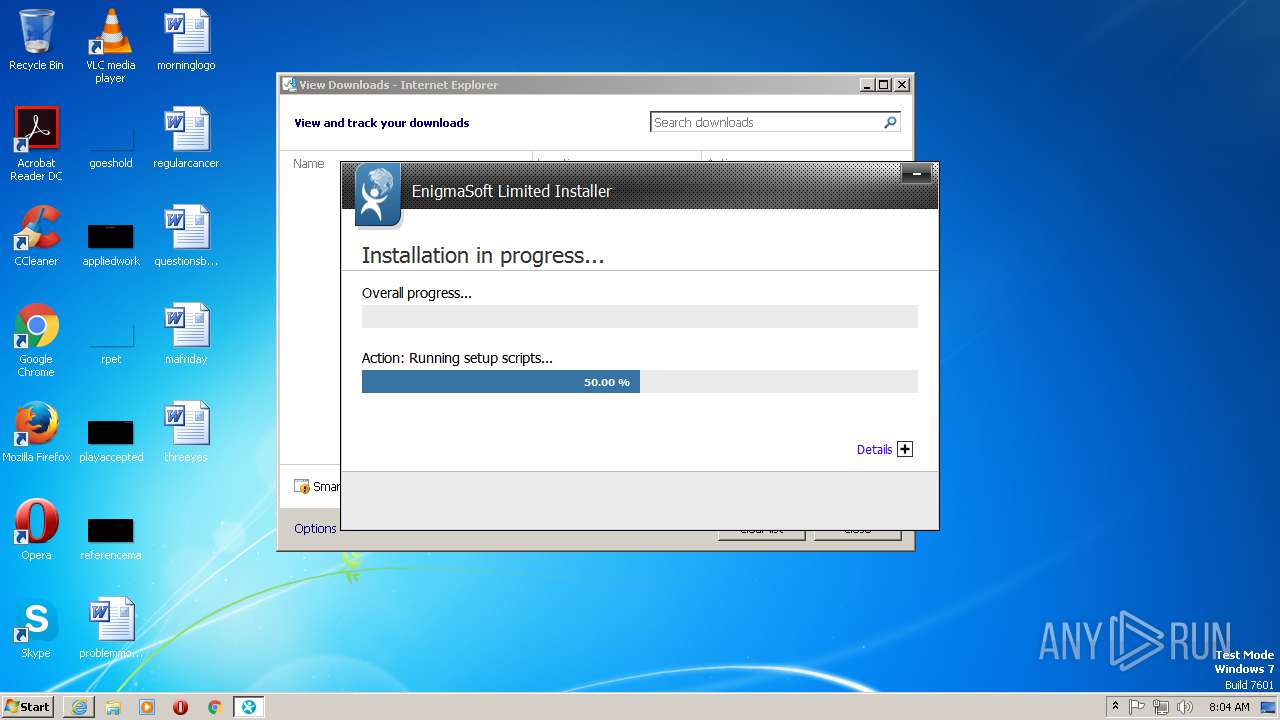The image size is (1280, 720).
Task: Launch CCleaner from the desktop
Action: (x=36, y=236)
